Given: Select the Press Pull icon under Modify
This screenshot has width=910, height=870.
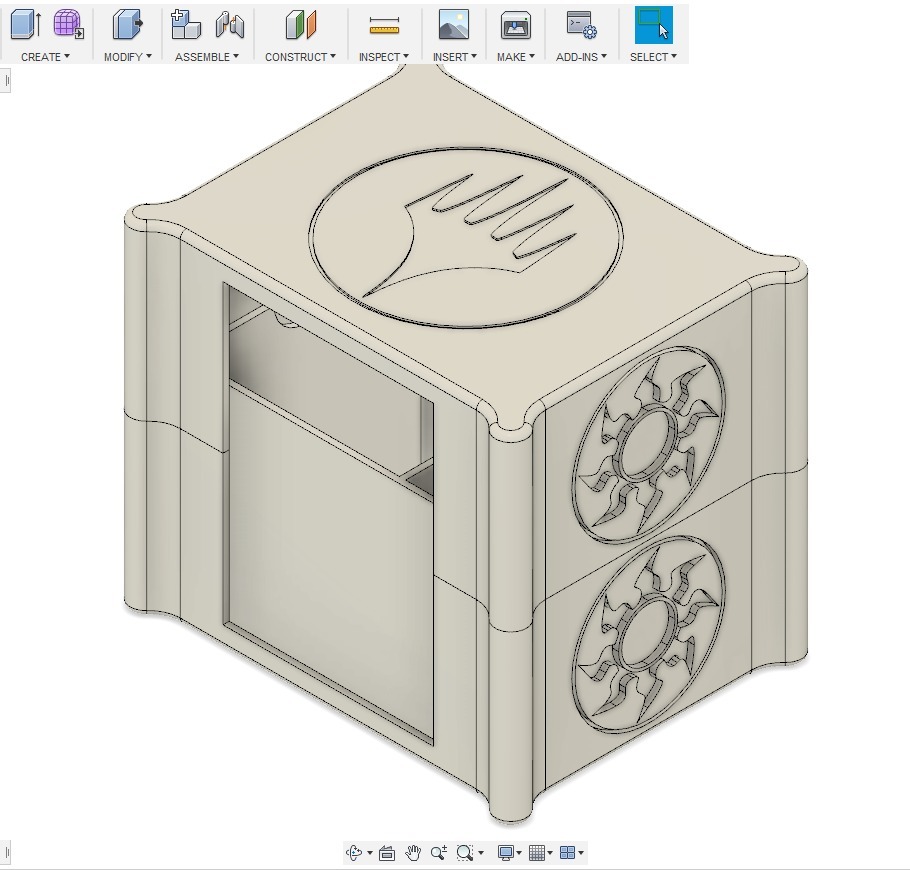Looking at the screenshot, I should tap(127, 24).
